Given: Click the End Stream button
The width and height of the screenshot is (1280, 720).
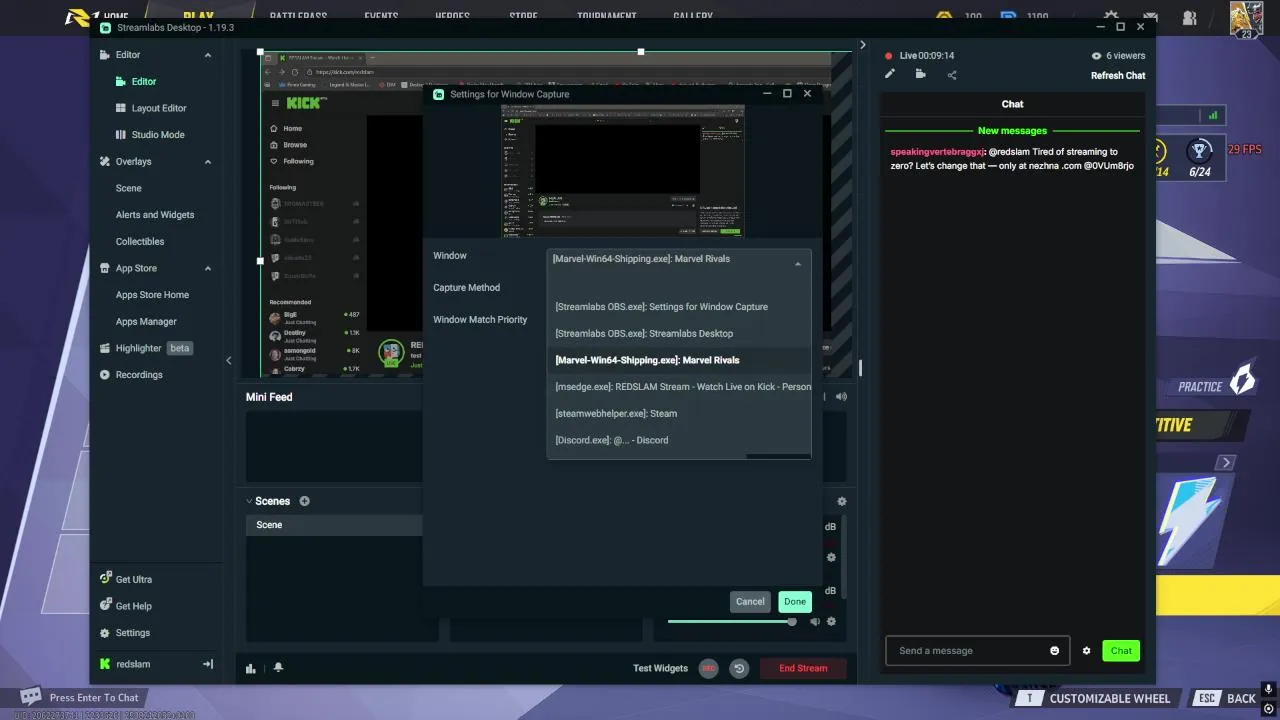Looking at the screenshot, I should [x=804, y=668].
